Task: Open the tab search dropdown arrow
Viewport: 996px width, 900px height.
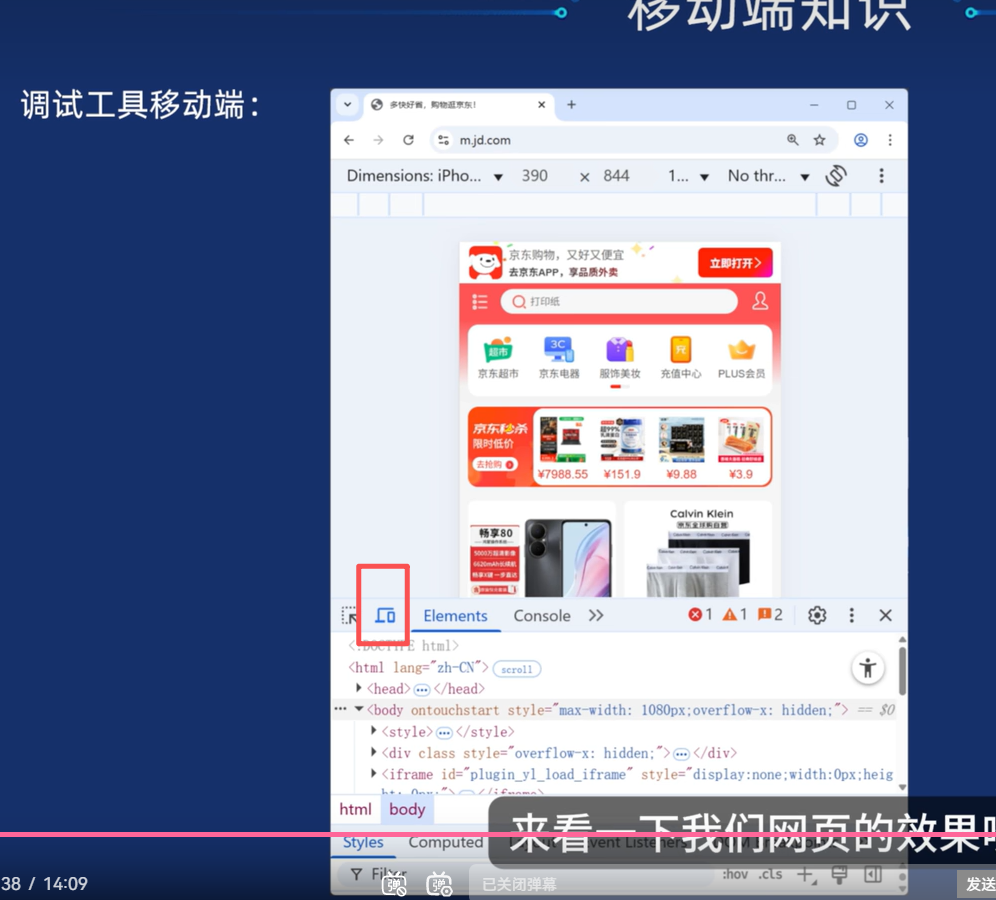Action: coord(347,104)
